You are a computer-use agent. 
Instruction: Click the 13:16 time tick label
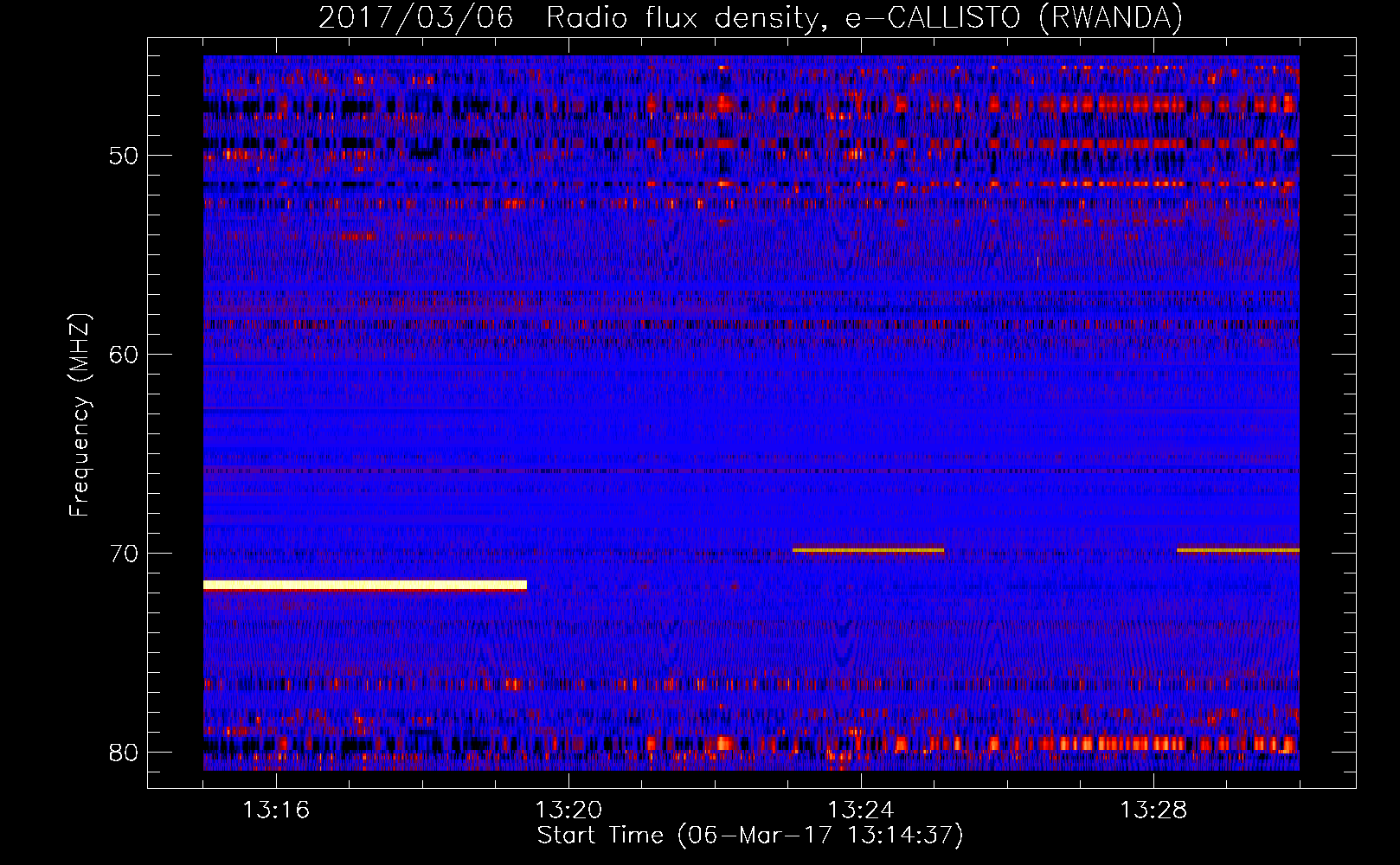coord(276,810)
